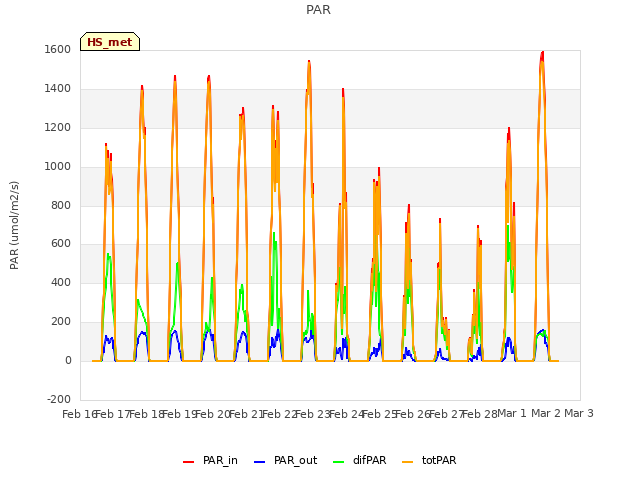Click the totPAR legend label

(x=439, y=460)
